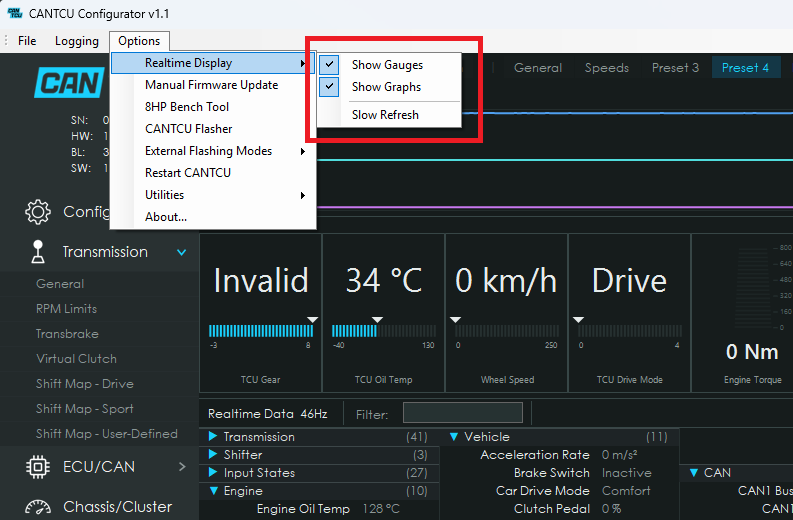Uncheck Show Graphs option
793x520 pixels.
(329, 86)
